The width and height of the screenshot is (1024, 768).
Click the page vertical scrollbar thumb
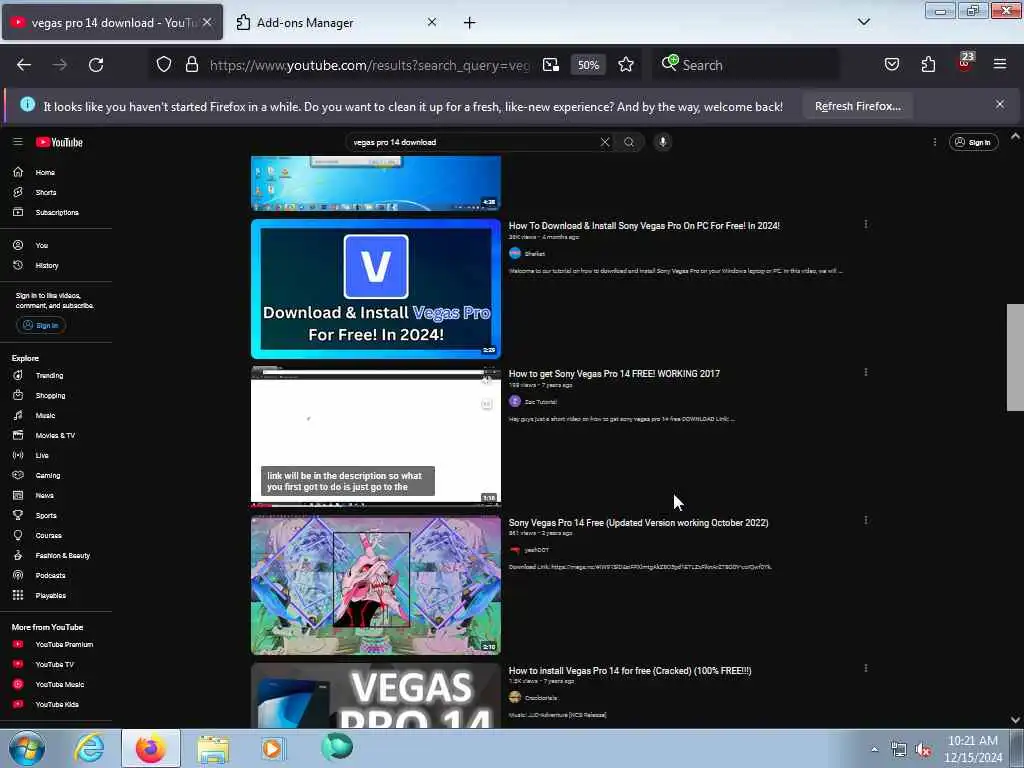coord(1015,357)
